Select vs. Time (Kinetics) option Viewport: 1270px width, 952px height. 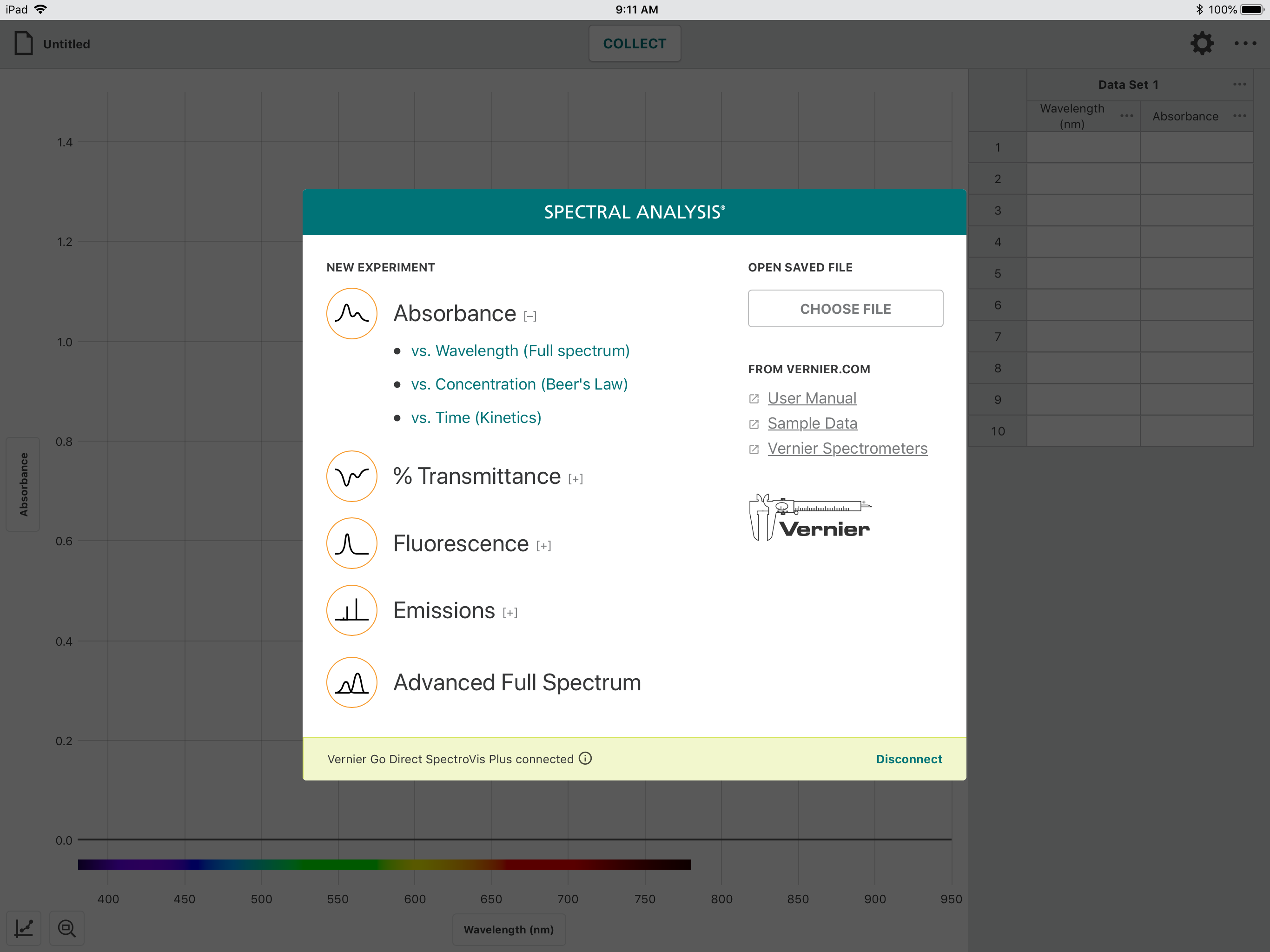tap(476, 417)
